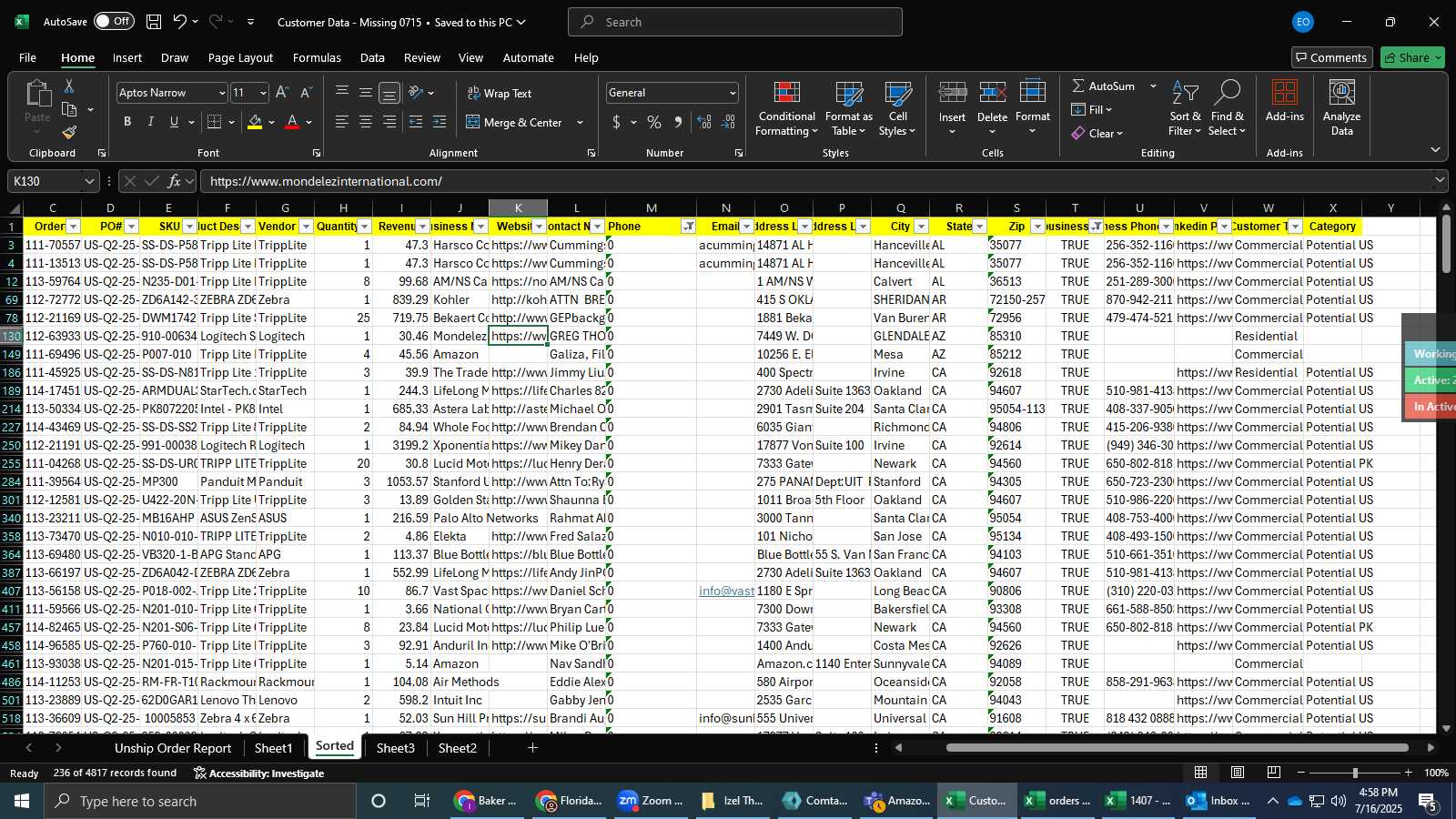Screen dimensions: 1456x819
Task: Open Conditional Formatting
Action: 787,109
